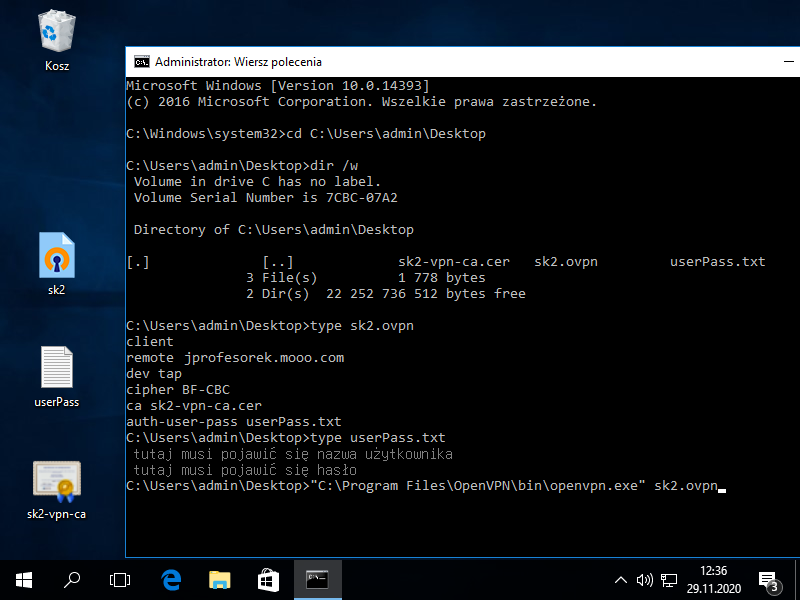Click userPass.txt in the dir listing
This screenshot has height=600, width=800.
click(717, 262)
